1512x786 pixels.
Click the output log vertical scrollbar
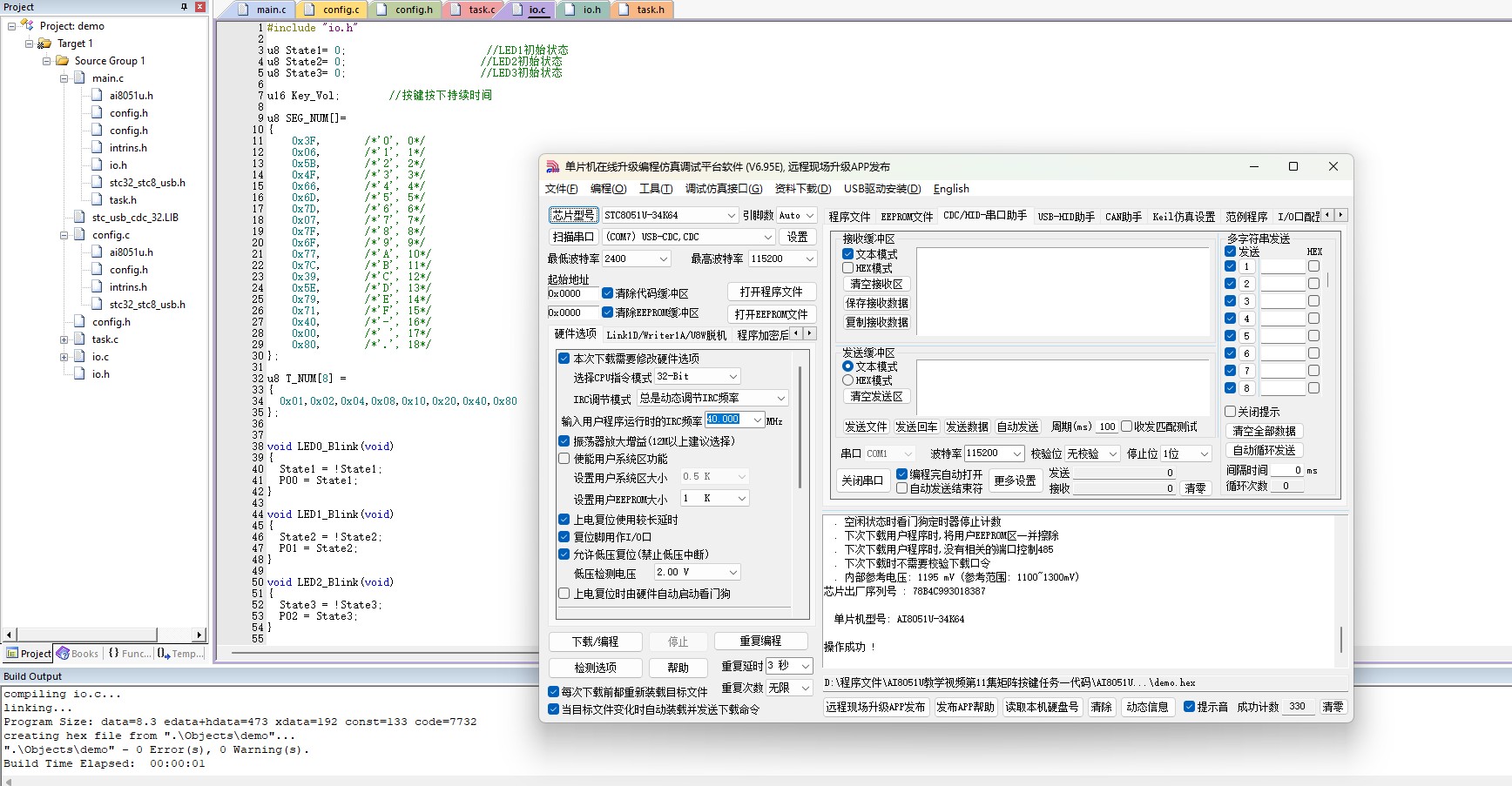1340,640
